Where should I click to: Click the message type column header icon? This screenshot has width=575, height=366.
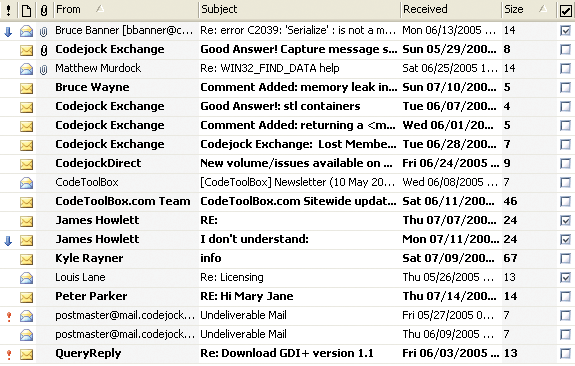(x=26, y=10)
